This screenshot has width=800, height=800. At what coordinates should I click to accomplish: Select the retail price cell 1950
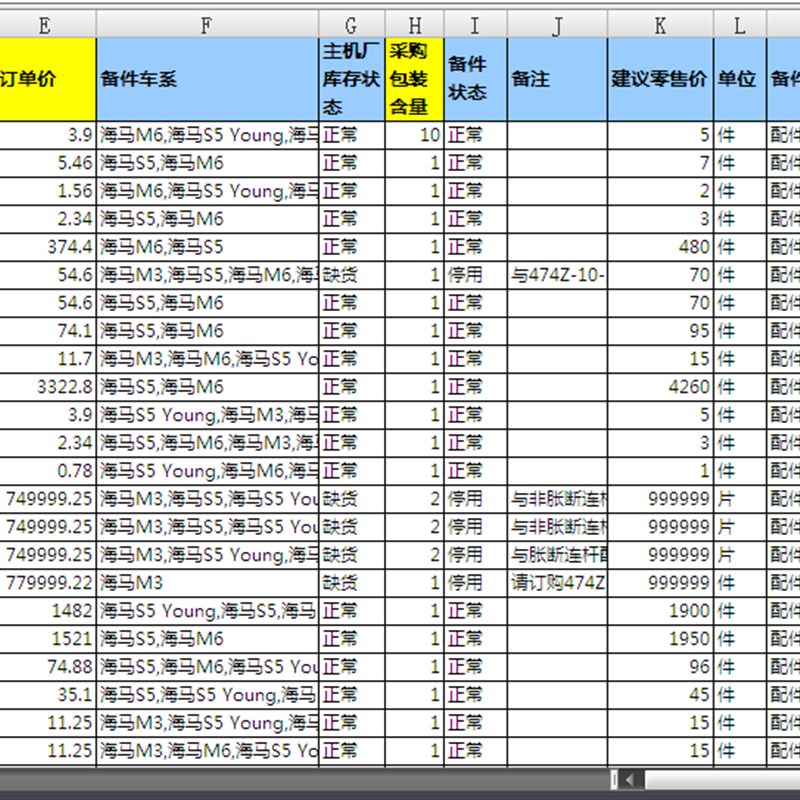point(661,639)
